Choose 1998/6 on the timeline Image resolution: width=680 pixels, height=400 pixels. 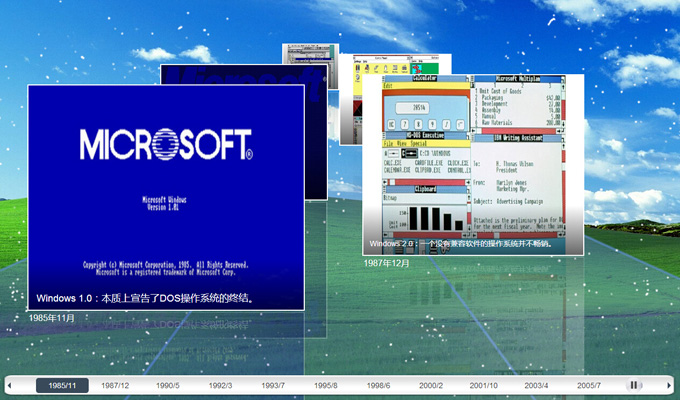tap(378, 385)
